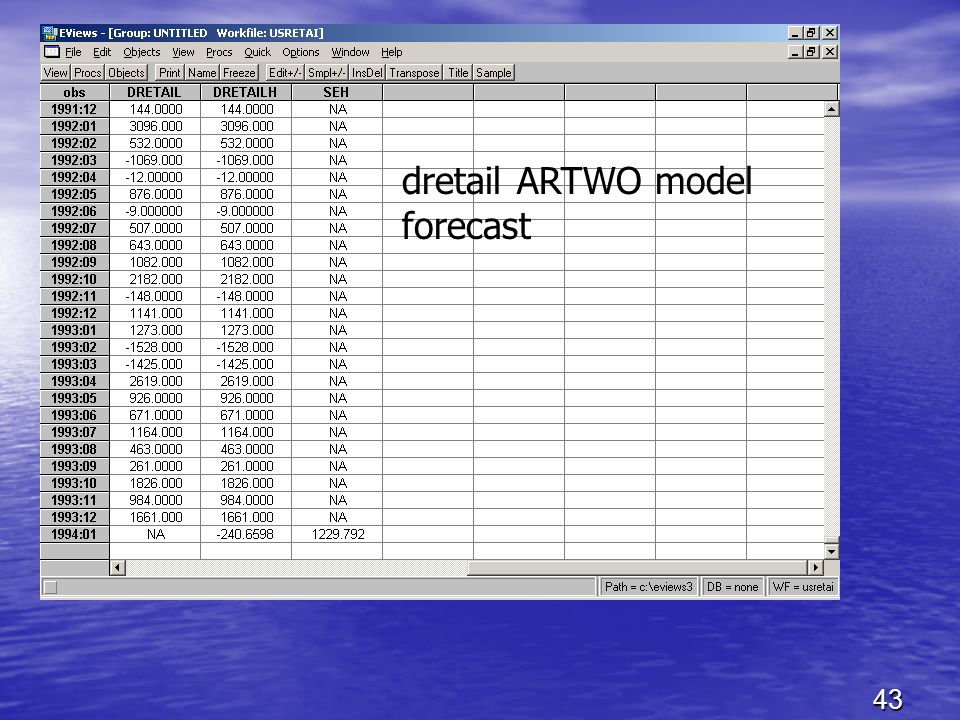960x720 pixels.
Task: Click horizontal scrollbar right arrow
Action: (x=816, y=568)
